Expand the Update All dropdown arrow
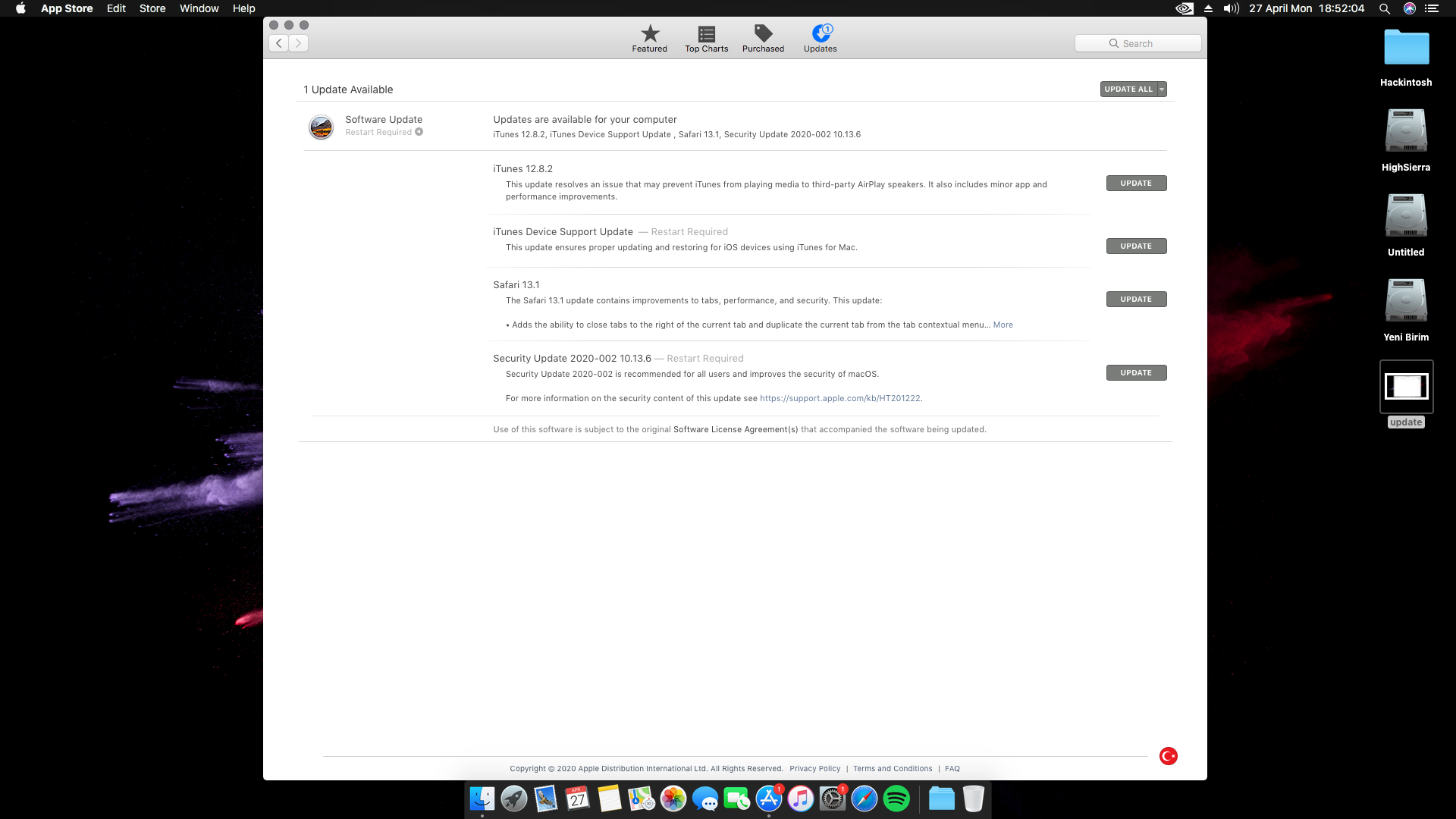The width and height of the screenshot is (1456, 819). point(1162,89)
